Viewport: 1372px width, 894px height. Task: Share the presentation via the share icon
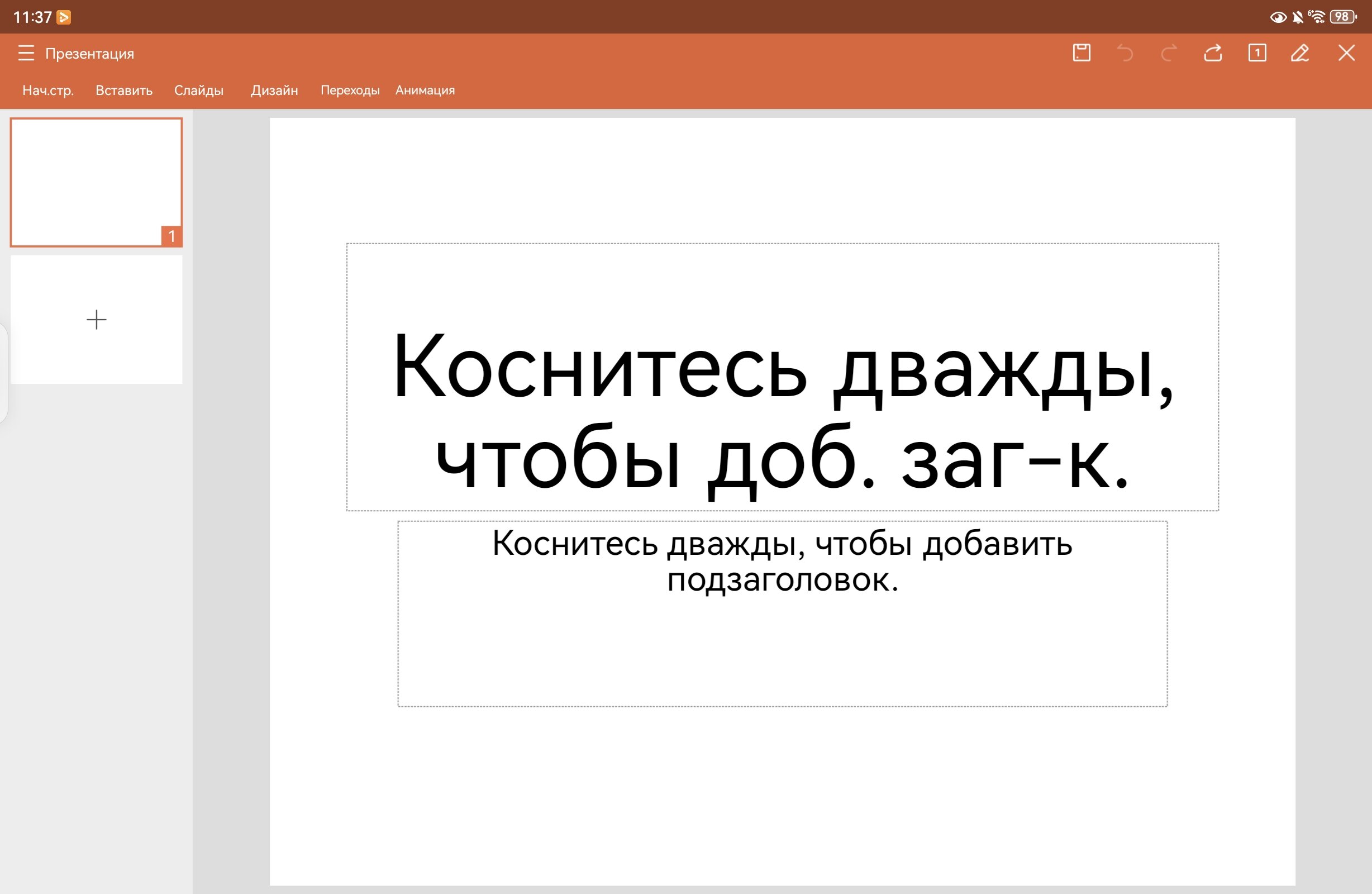point(1212,53)
